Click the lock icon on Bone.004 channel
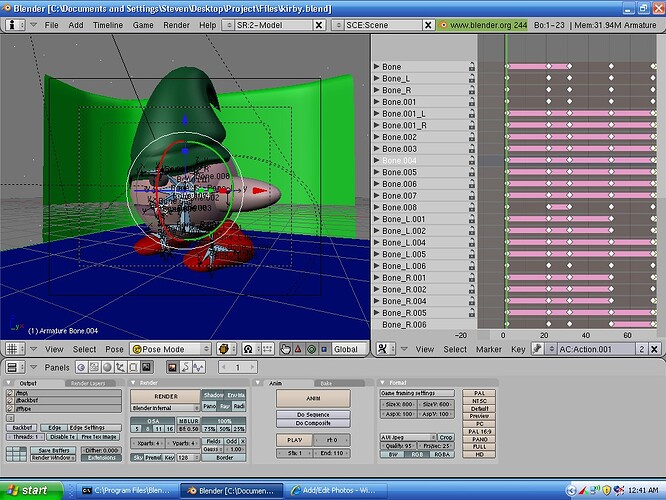This screenshot has width=666, height=500. 471,161
